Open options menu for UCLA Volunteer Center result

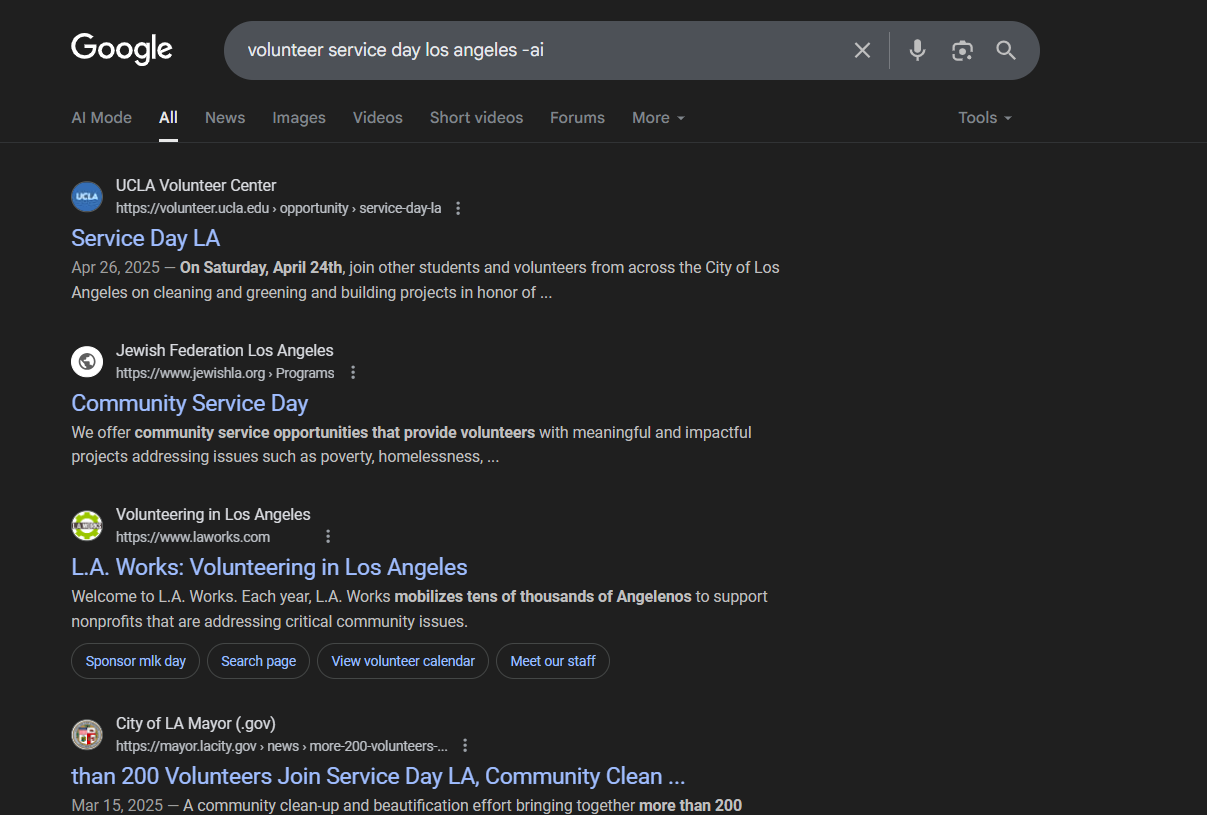[458, 208]
